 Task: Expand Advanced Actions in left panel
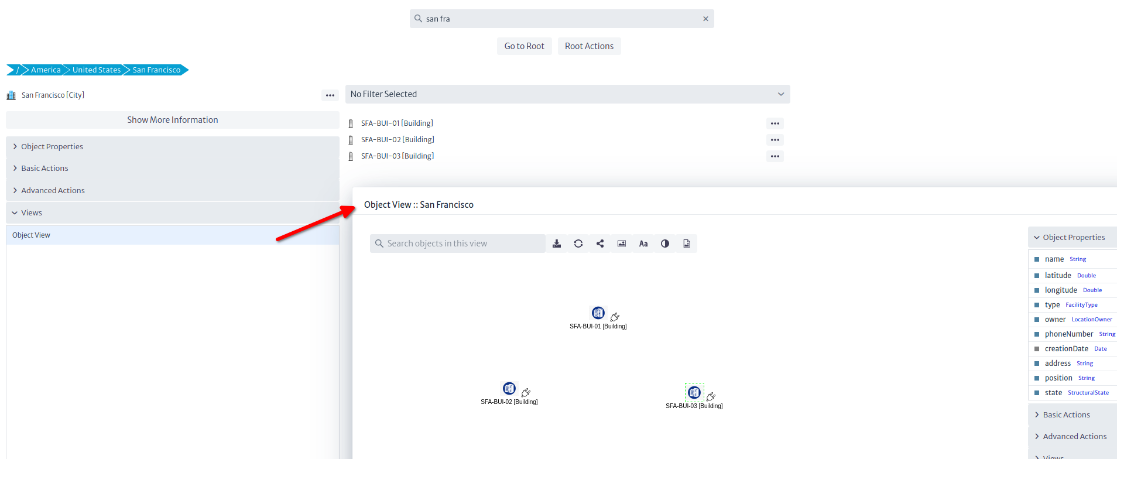pos(52,190)
